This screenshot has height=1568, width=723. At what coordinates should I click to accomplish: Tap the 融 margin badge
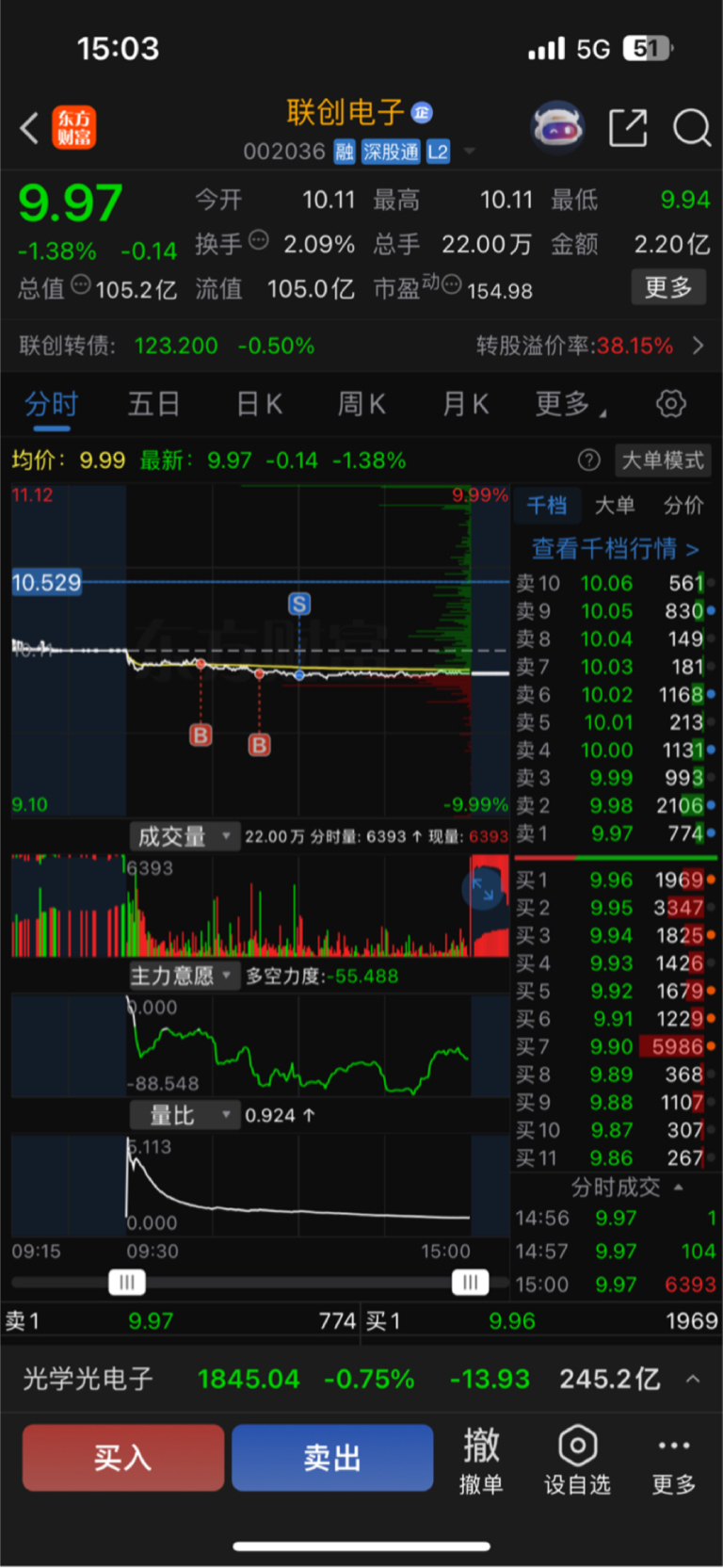tap(345, 152)
